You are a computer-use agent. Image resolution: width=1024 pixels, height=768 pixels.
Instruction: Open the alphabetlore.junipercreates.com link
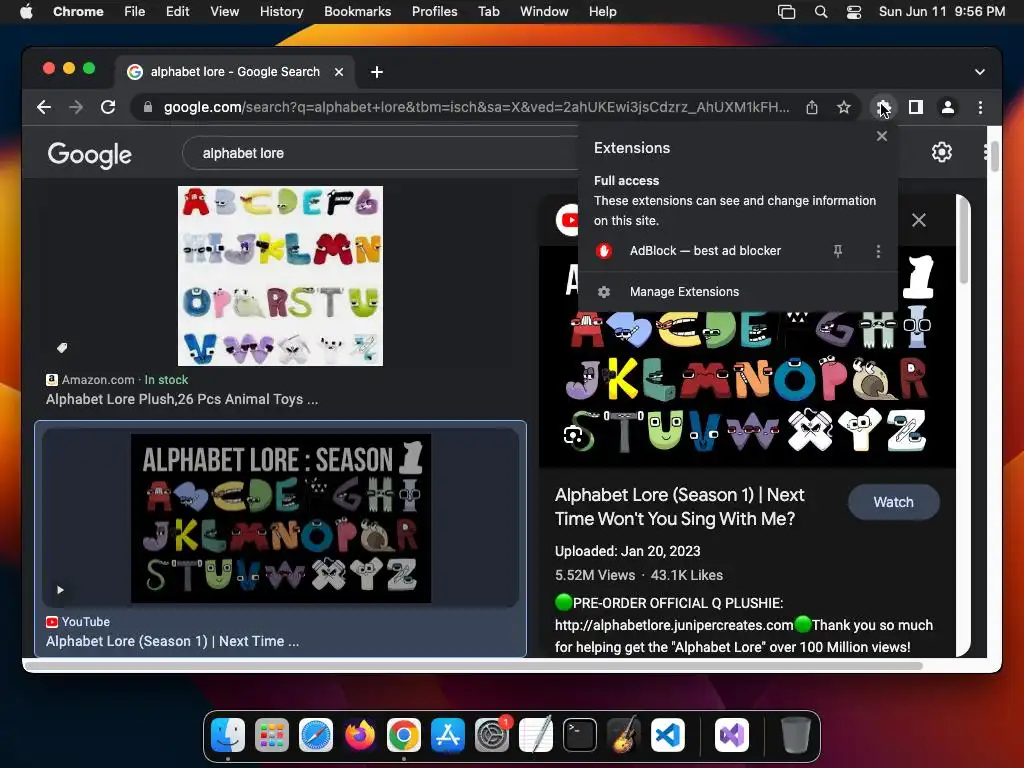(674, 625)
